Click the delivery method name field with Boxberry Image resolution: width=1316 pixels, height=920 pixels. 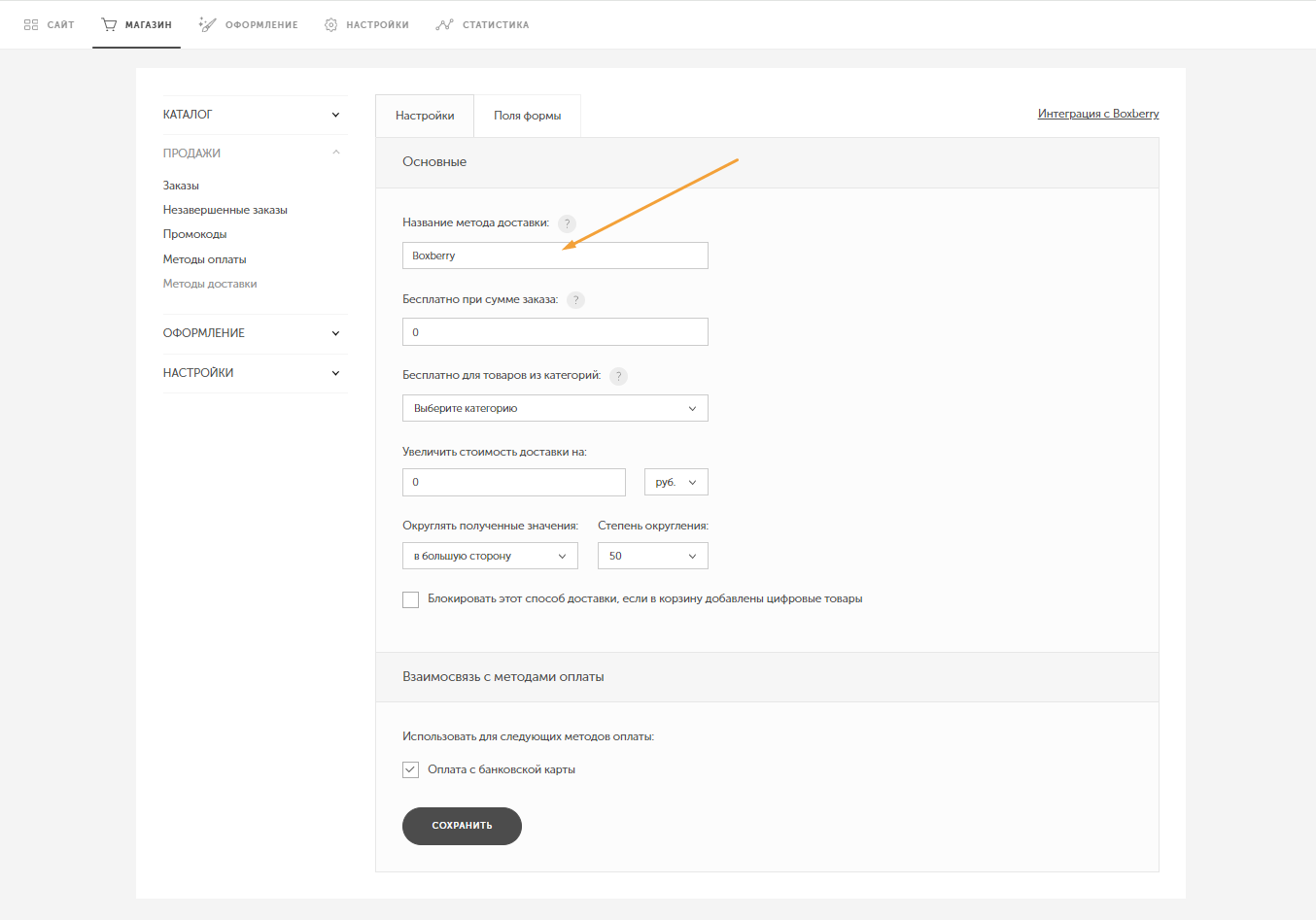(x=555, y=256)
